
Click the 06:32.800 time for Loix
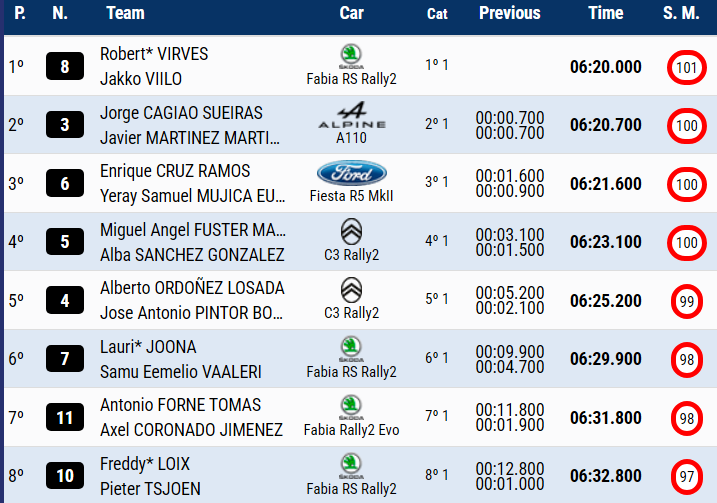click(x=606, y=476)
